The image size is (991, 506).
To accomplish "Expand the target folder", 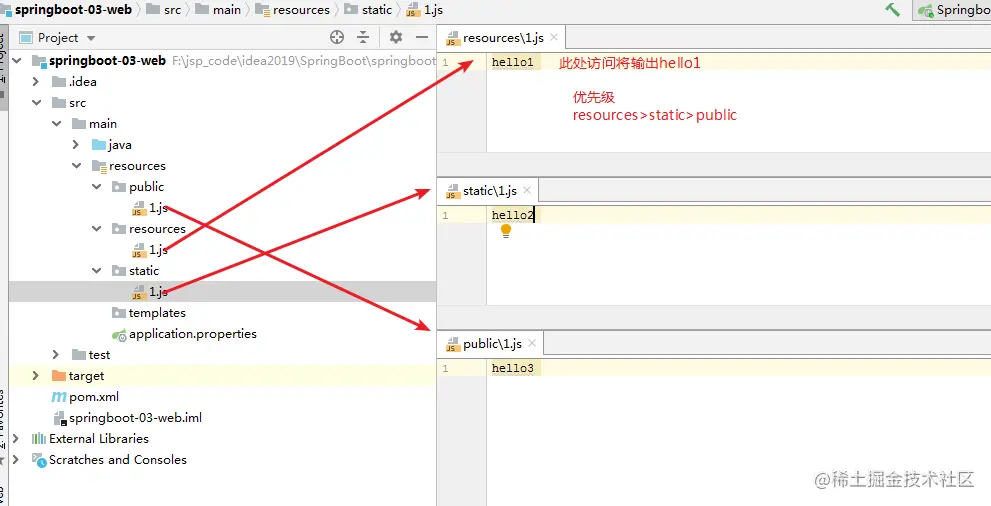I will 36,375.
